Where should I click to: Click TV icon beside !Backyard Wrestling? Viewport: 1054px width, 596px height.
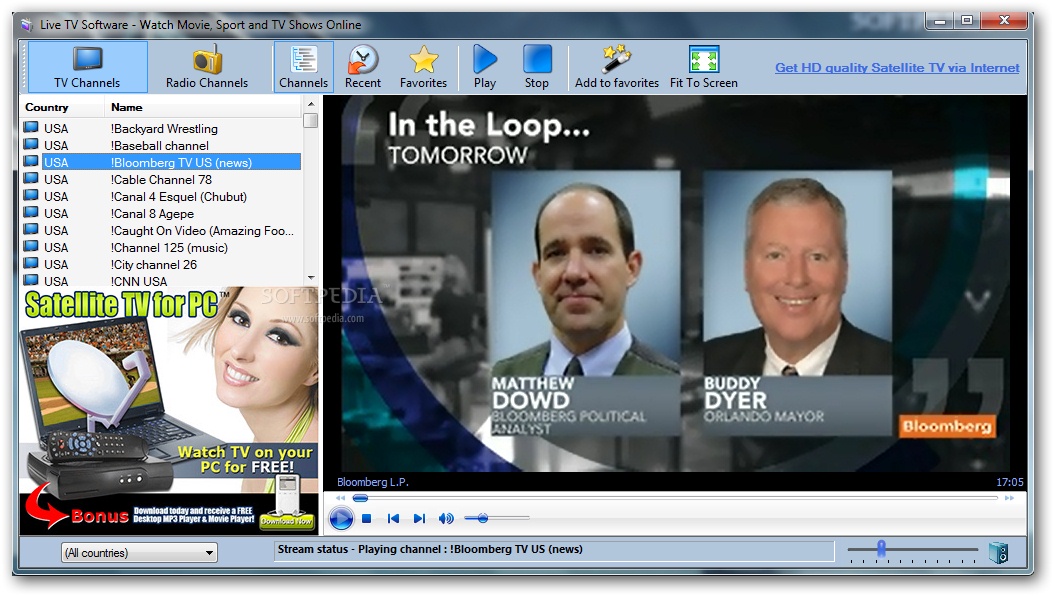(x=31, y=127)
